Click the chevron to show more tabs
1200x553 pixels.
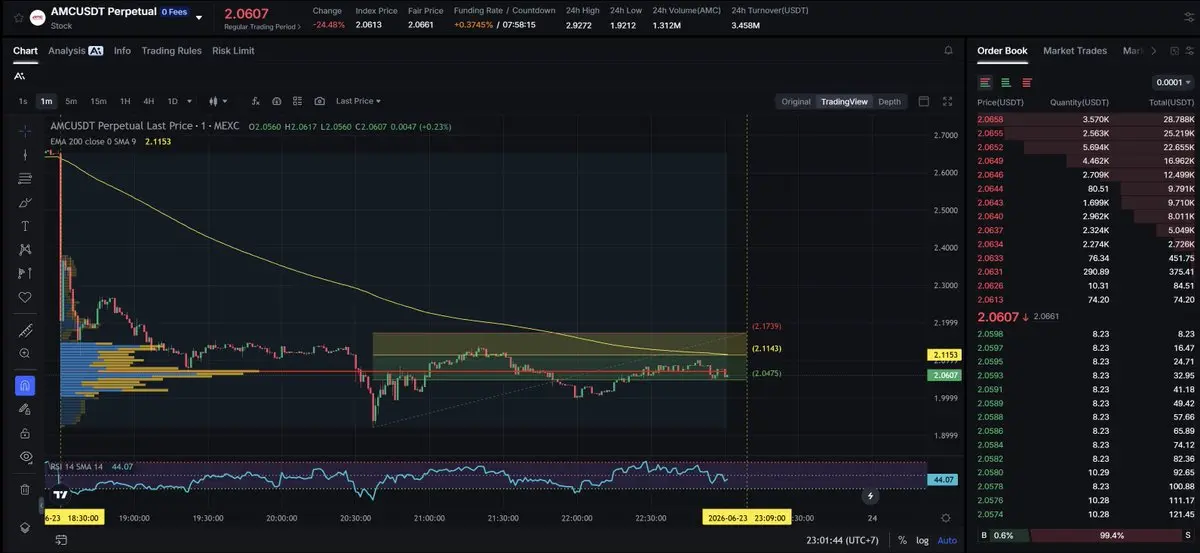pos(1154,50)
